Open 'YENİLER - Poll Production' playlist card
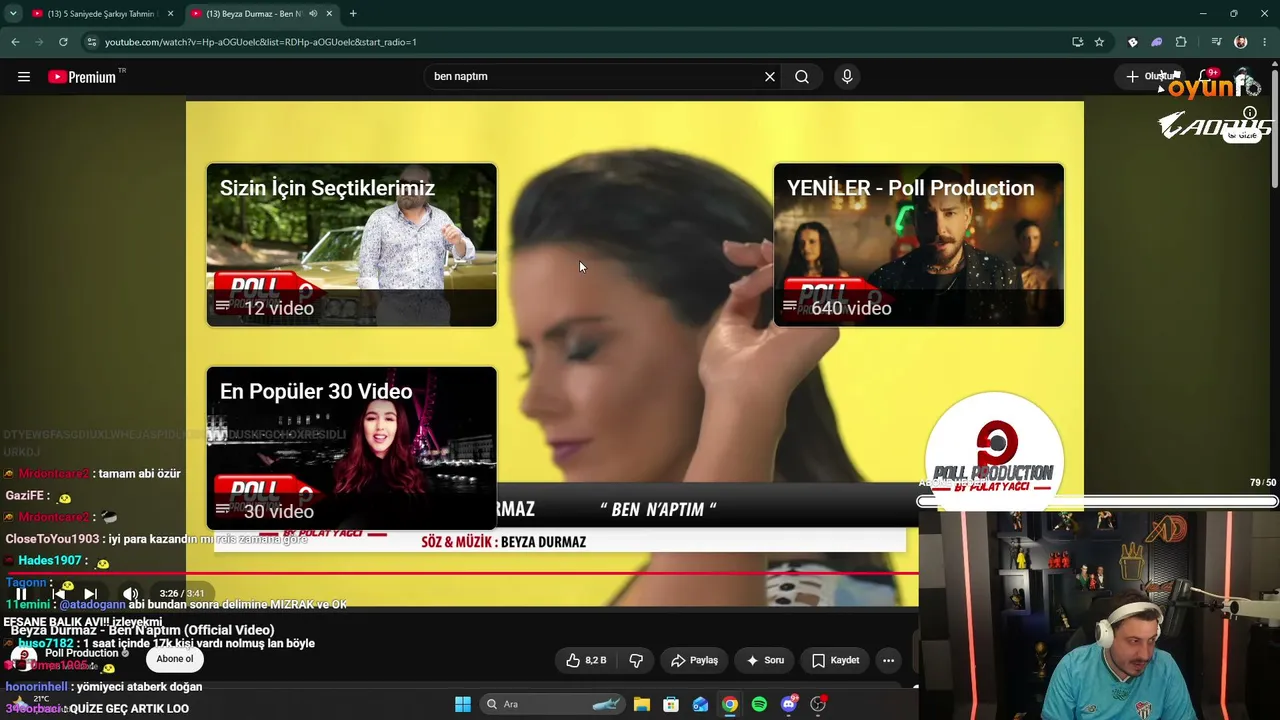This screenshot has width=1280, height=720. coord(918,245)
